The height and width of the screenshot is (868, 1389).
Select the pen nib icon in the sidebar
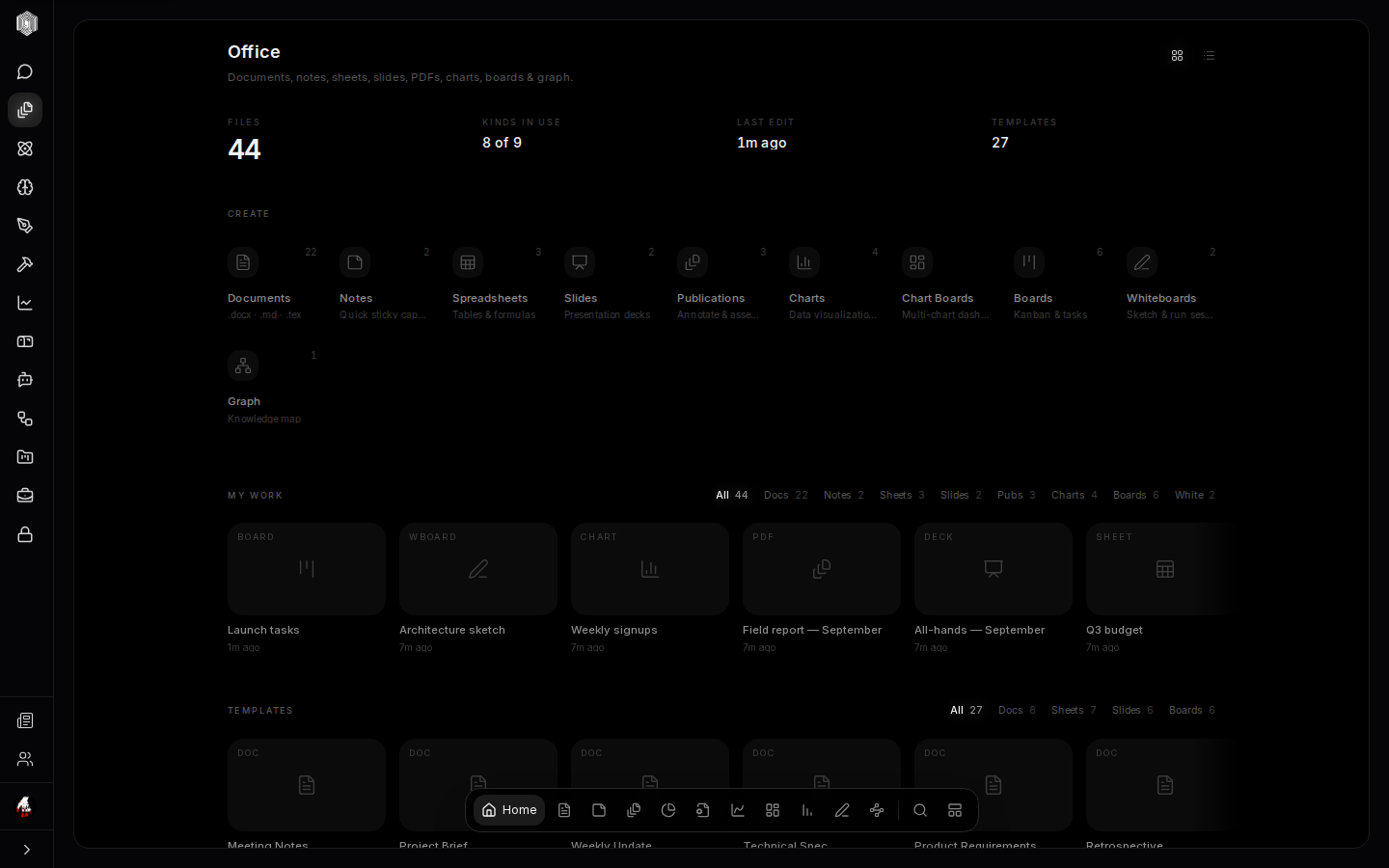pyautogui.click(x=25, y=226)
